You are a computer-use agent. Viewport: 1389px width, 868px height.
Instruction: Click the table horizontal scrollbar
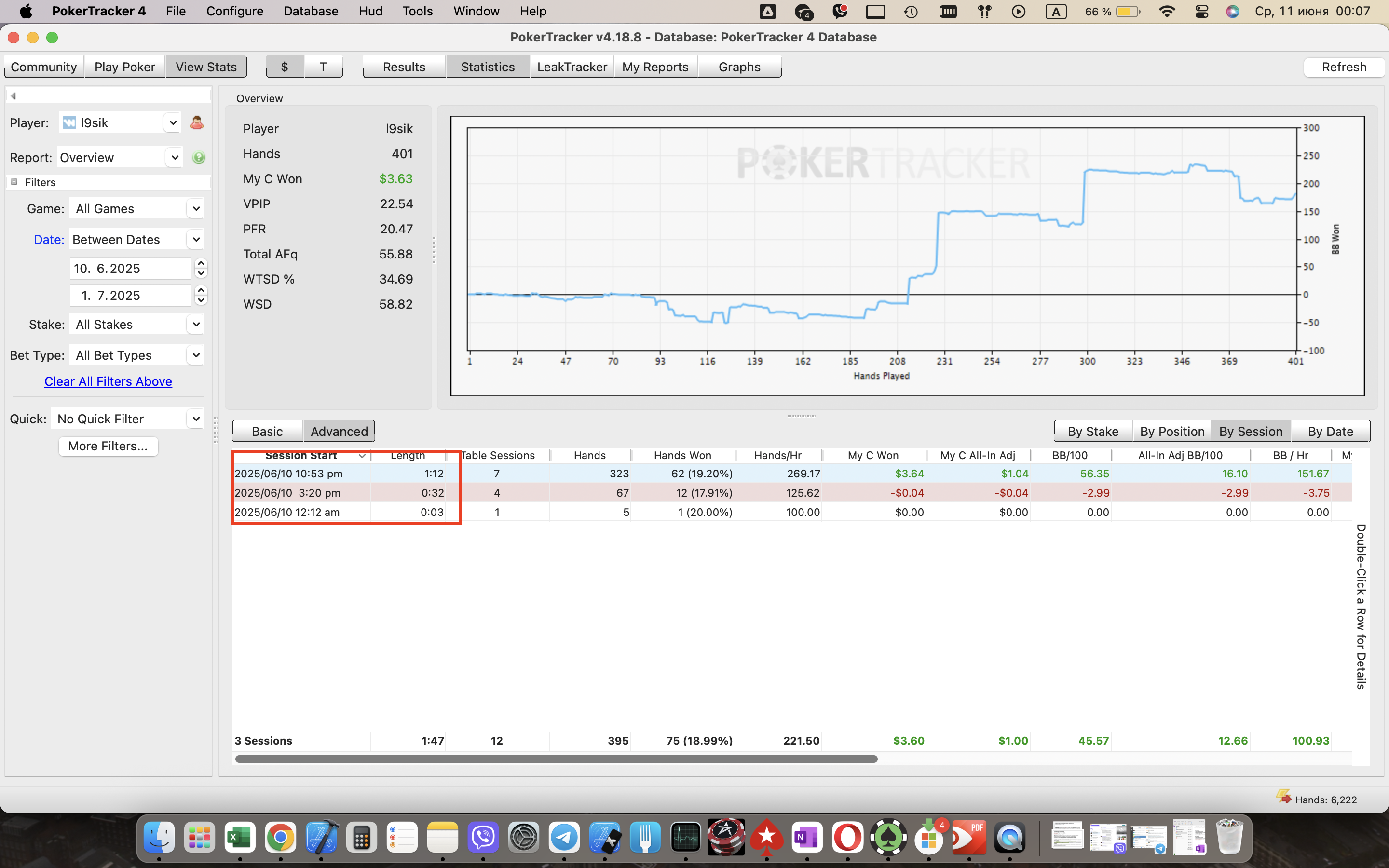click(556, 759)
